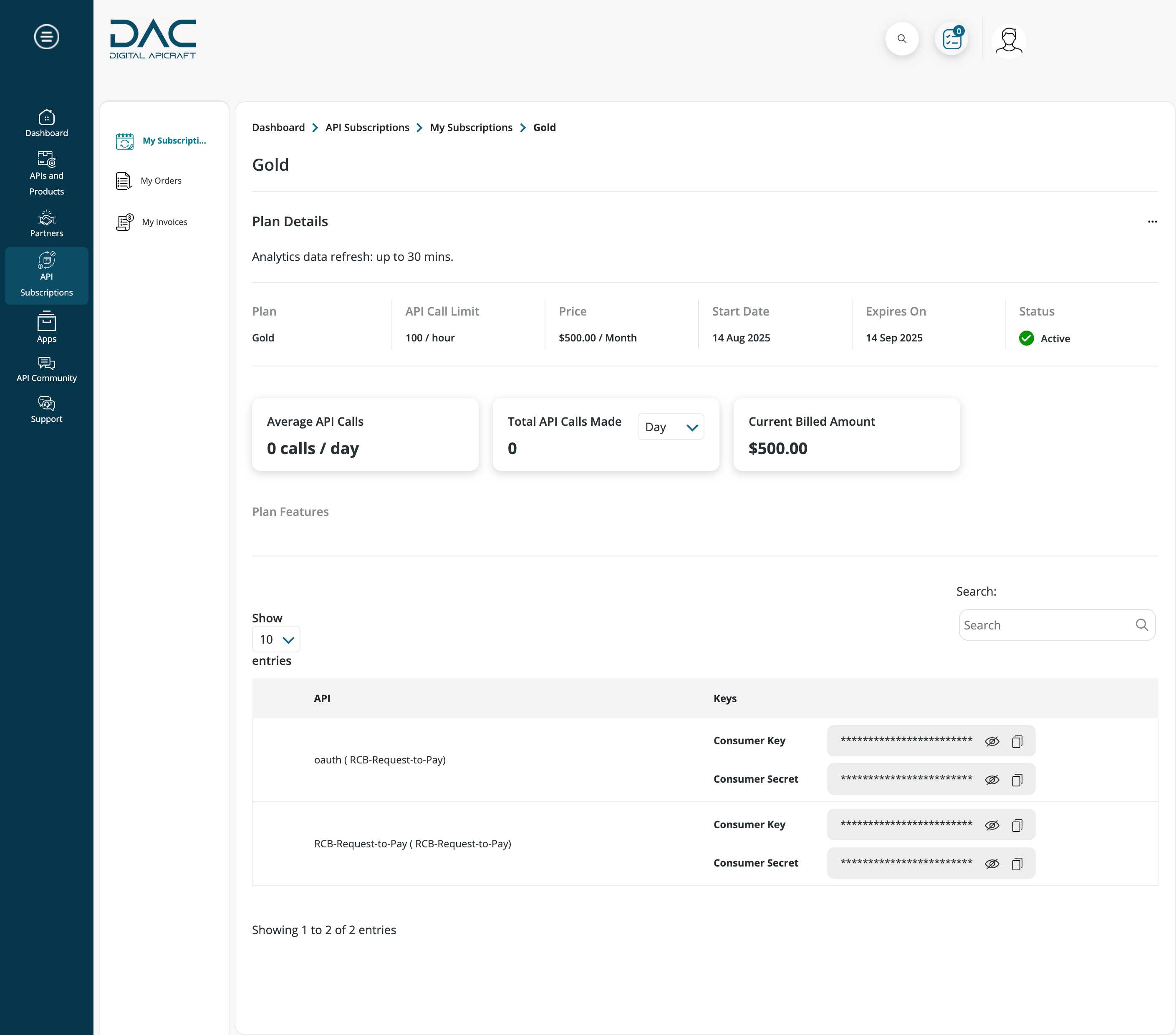The width and height of the screenshot is (1176, 1036).
Task: Click the Apps box icon
Action: tap(47, 321)
